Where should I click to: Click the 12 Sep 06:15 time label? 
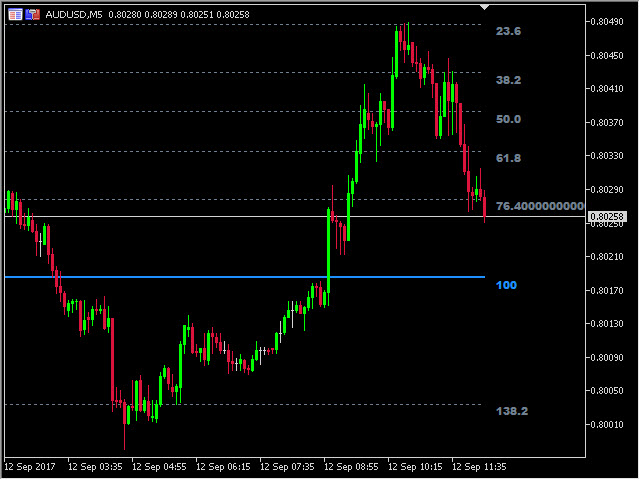[223, 467]
